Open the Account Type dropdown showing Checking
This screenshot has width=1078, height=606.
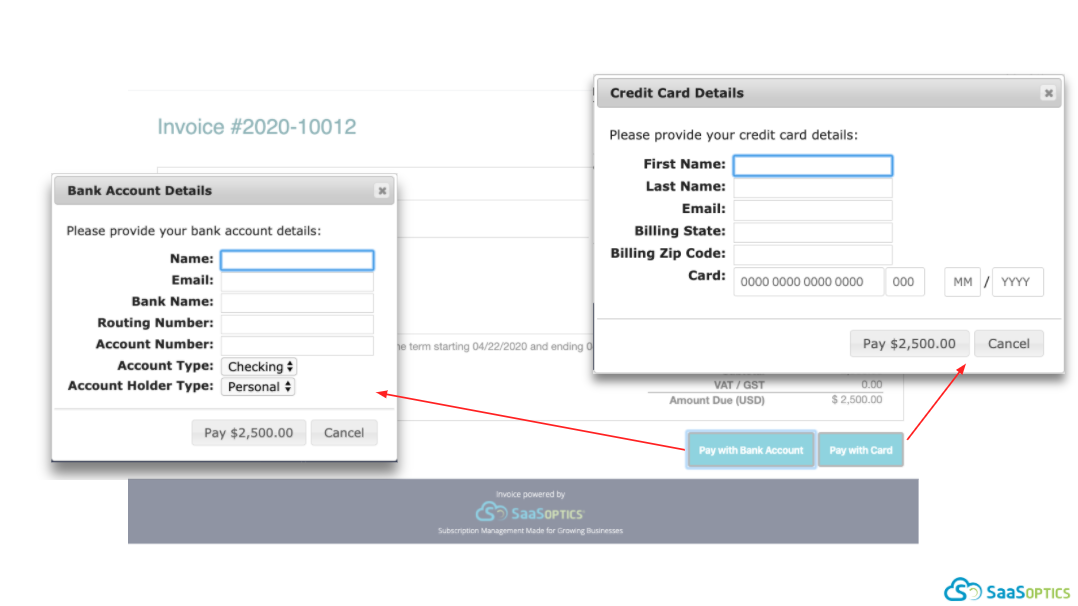[x=258, y=367]
